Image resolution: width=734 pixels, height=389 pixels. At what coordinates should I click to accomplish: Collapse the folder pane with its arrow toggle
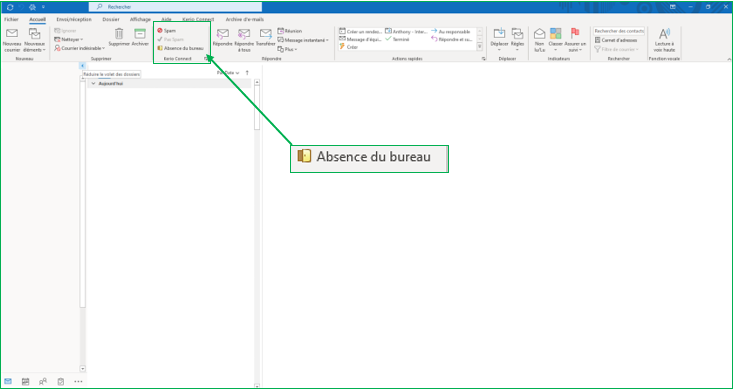pyautogui.click(x=83, y=66)
